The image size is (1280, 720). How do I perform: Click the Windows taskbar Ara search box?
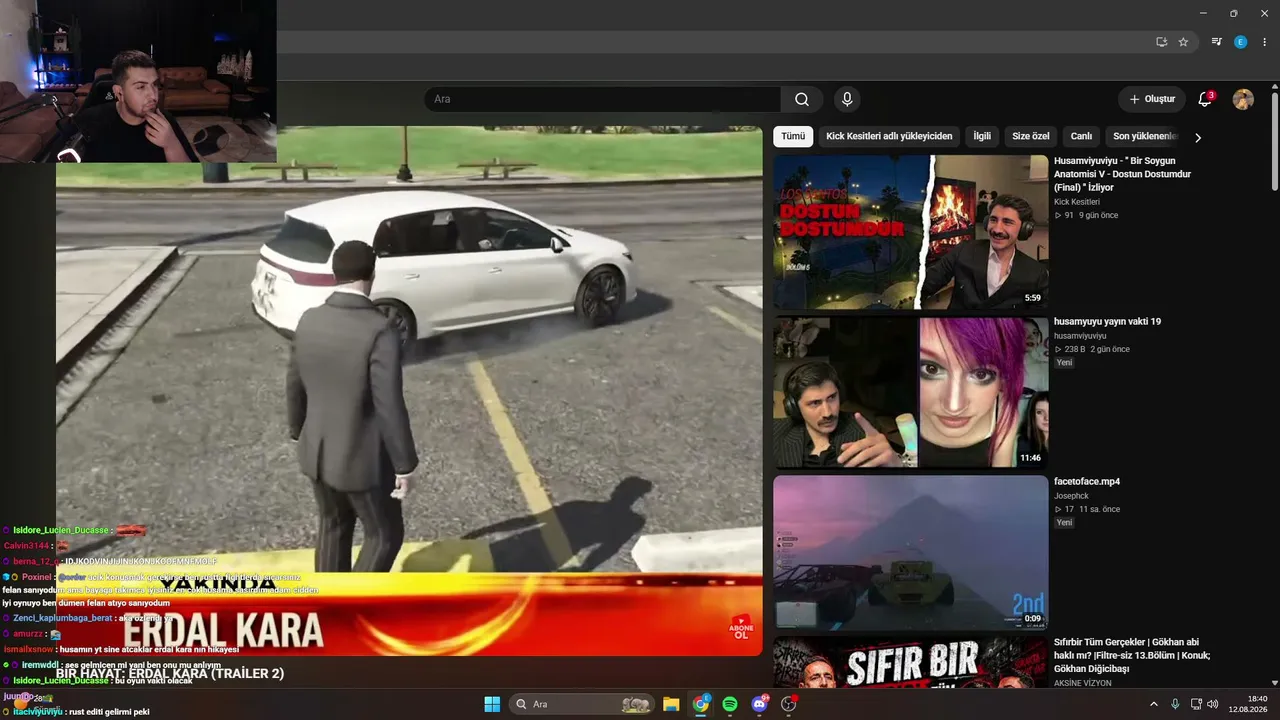[582, 704]
